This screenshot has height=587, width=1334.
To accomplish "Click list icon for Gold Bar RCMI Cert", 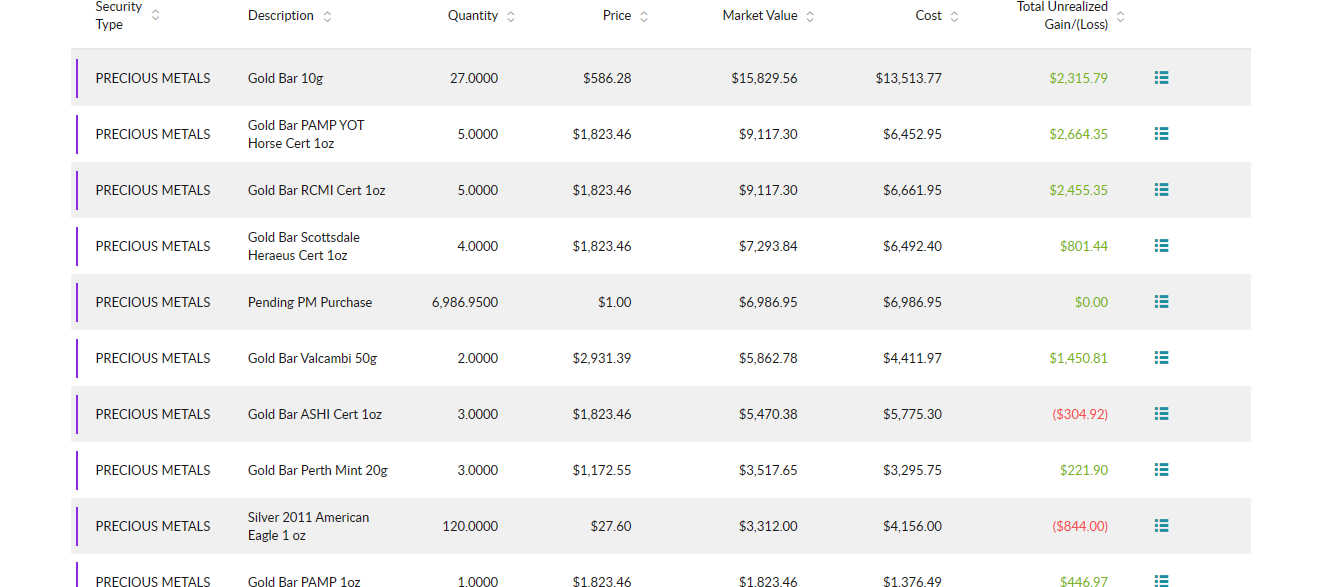I will click(x=1161, y=189).
